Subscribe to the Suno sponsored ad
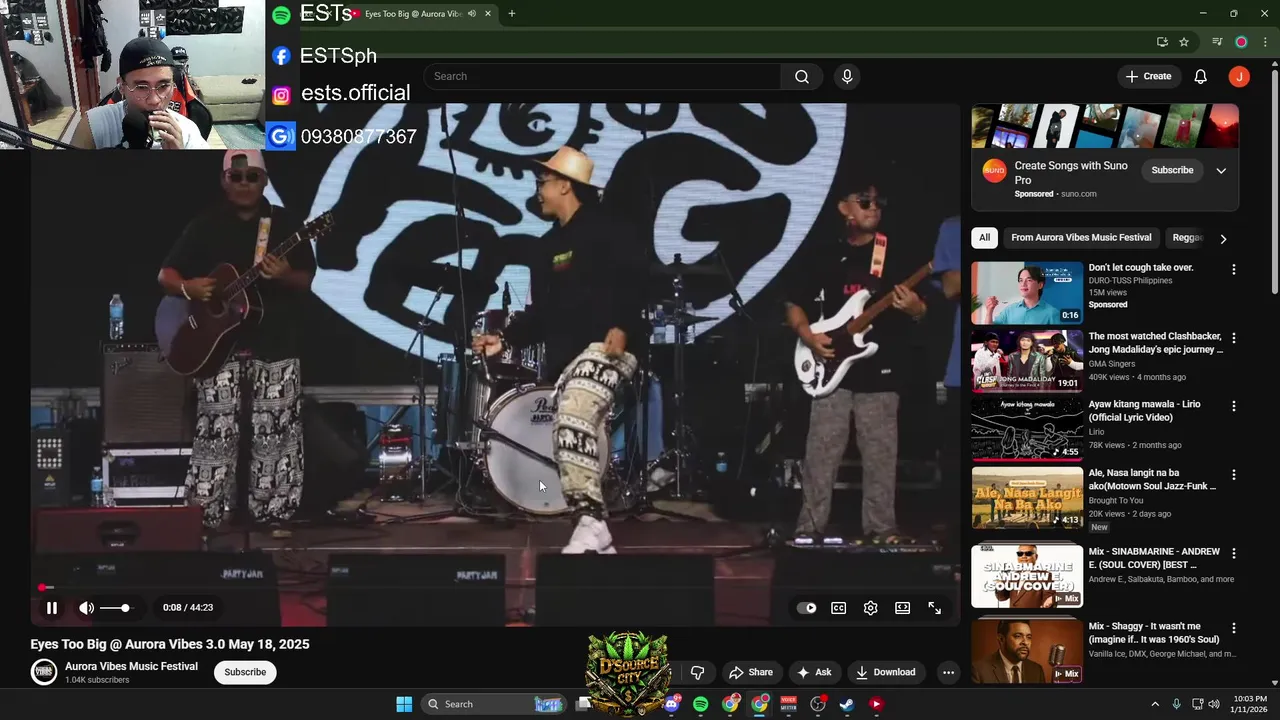The image size is (1280, 720). 1172,170
